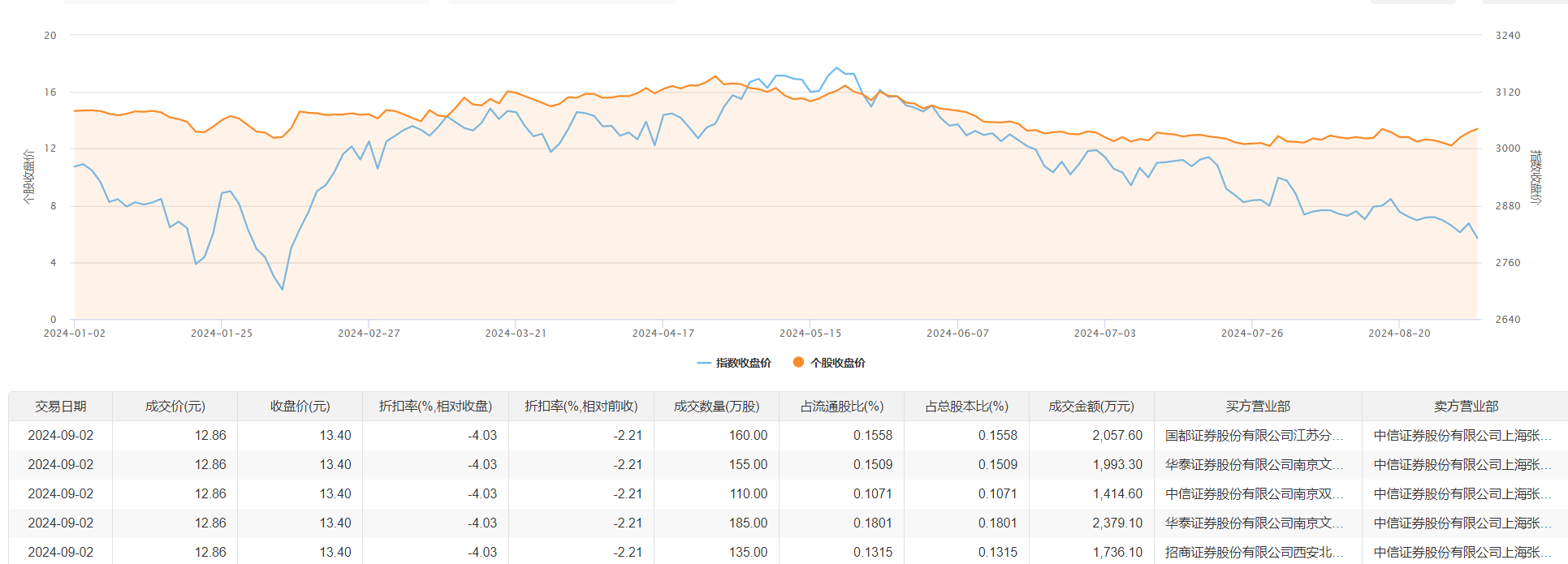The height and width of the screenshot is (564, 1568).
Task: Click the 成交价(元) column header
Action: [x=175, y=407]
